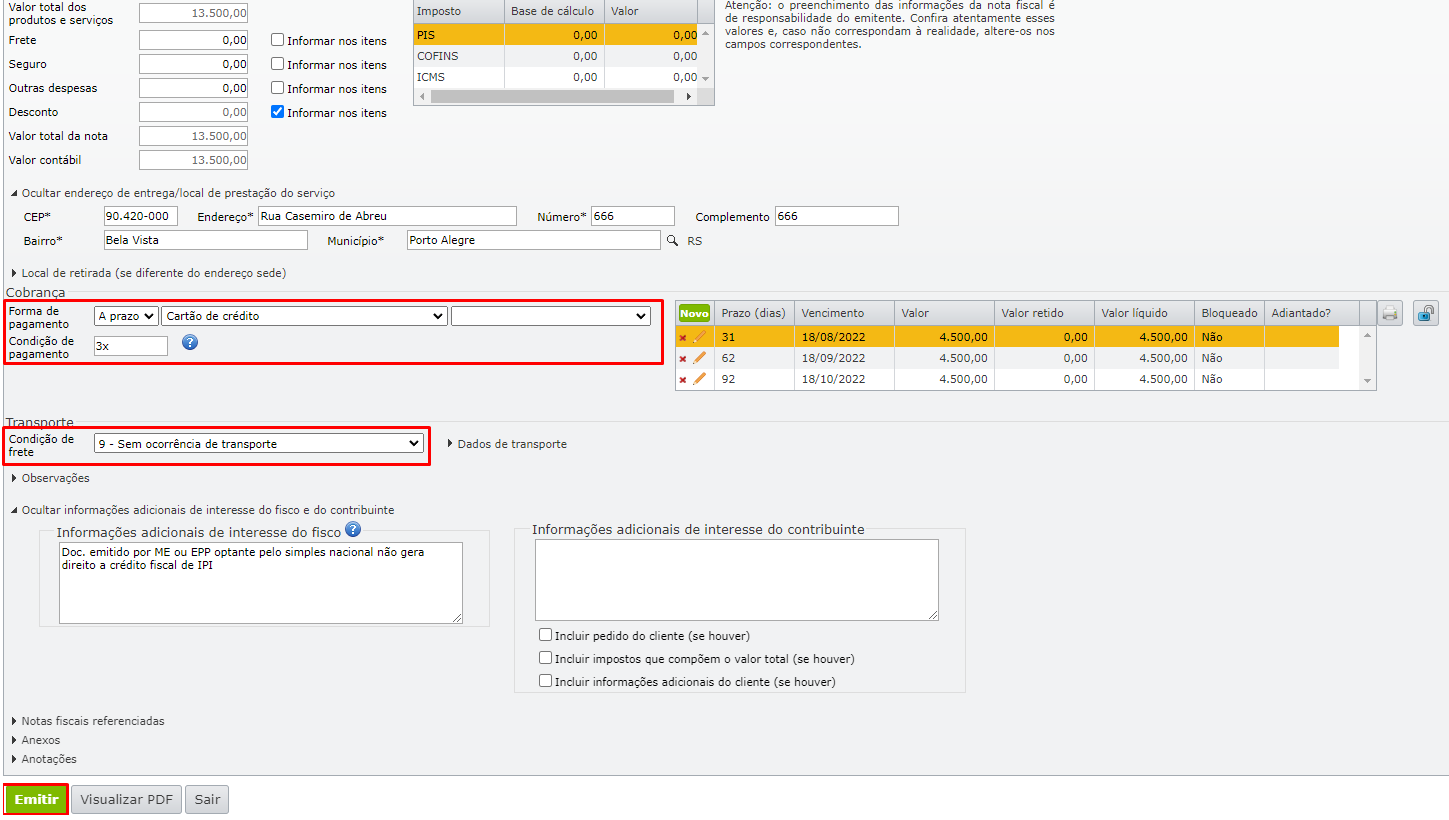Click the Outras despesas value field
The width and height of the screenshot is (1449, 820).
[193, 88]
